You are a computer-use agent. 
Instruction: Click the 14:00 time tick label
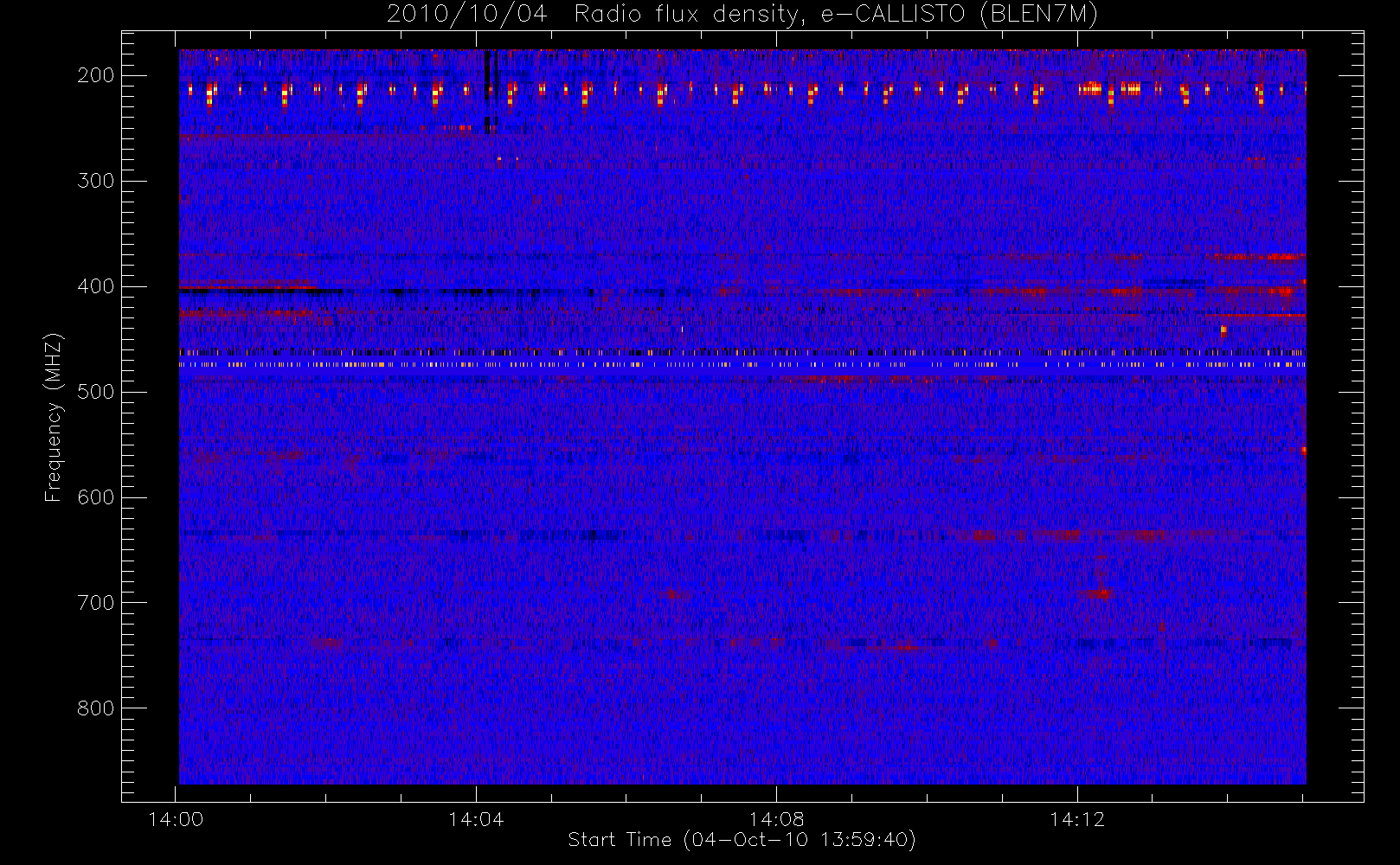coord(176,819)
